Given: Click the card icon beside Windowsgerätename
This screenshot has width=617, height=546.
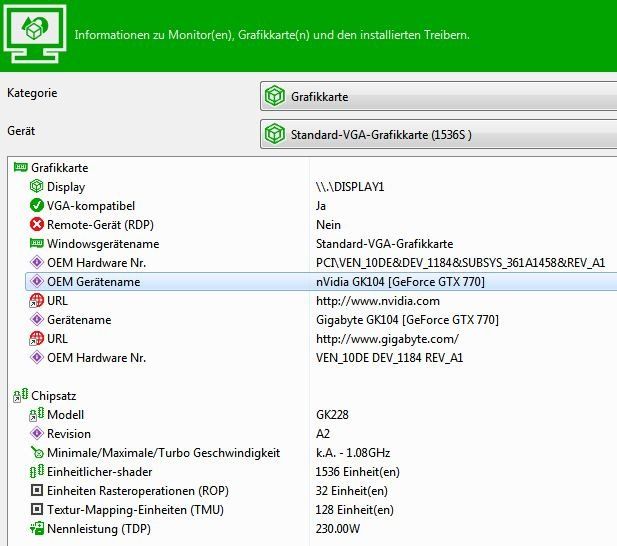Looking at the screenshot, I should click(37, 243).
